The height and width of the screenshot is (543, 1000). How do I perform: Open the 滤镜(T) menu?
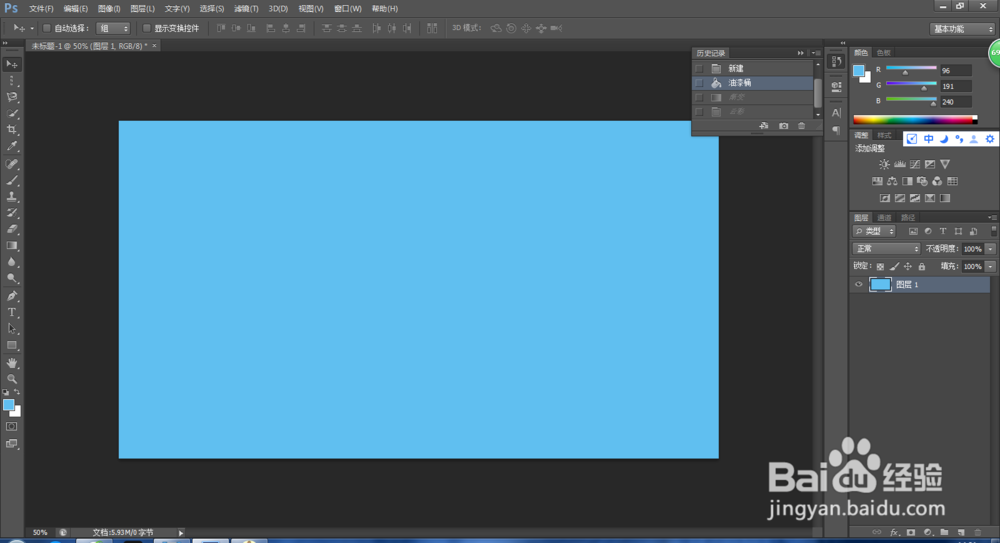click(246, 9)
